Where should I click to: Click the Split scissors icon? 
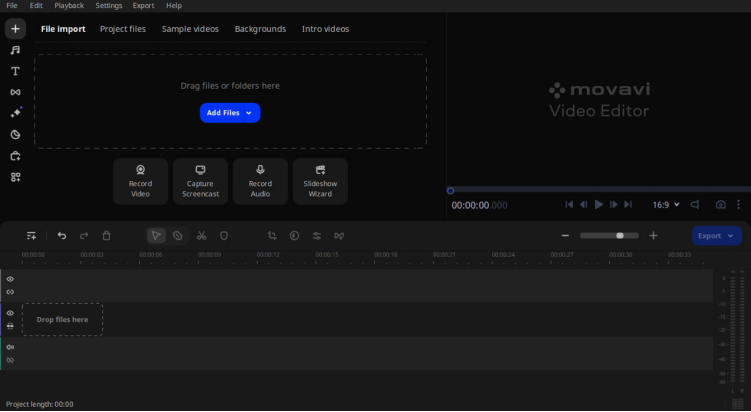[202, 236]
